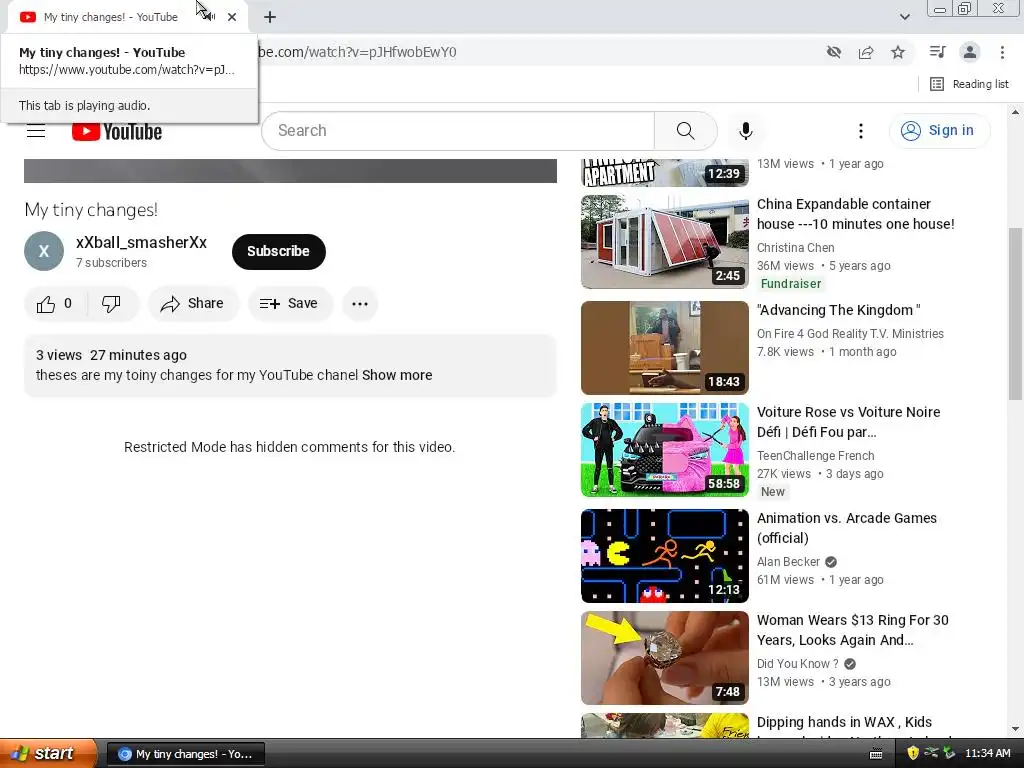
Task: Open Did You Know ? channel
Action: [797, 664]
